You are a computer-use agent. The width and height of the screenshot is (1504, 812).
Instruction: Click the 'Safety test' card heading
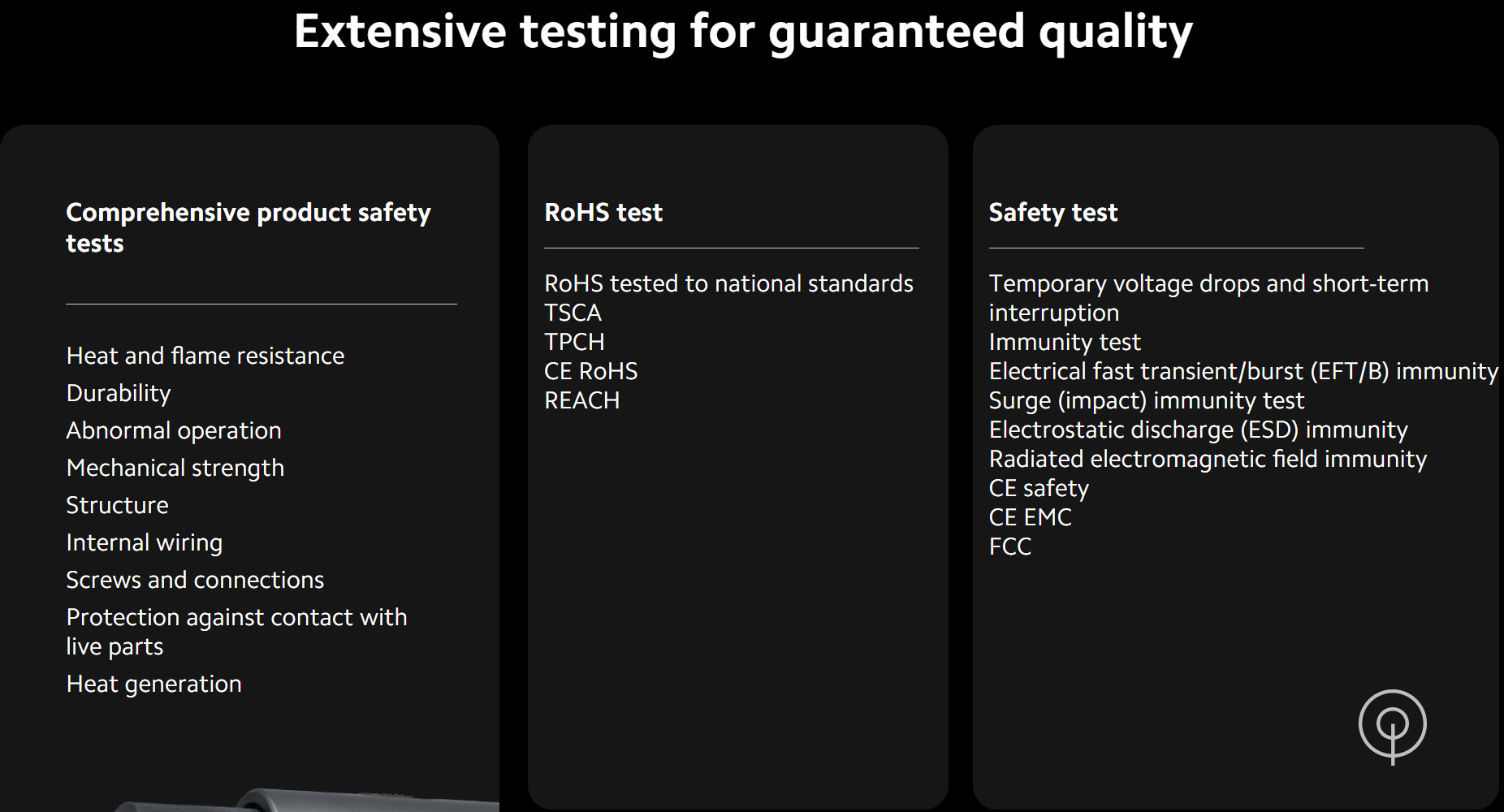[1053, 212]
